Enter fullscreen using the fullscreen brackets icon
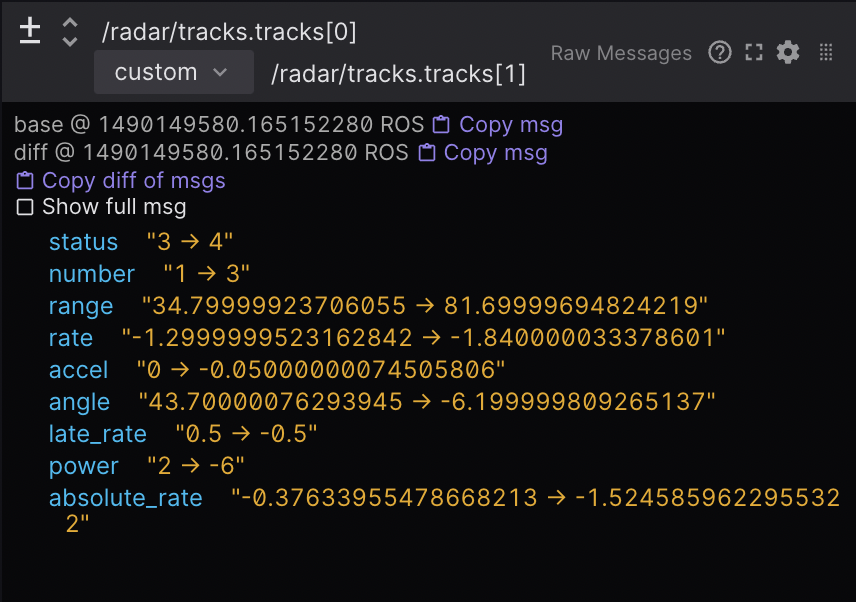This screenshot has height=602, width=856. point(756,53)
